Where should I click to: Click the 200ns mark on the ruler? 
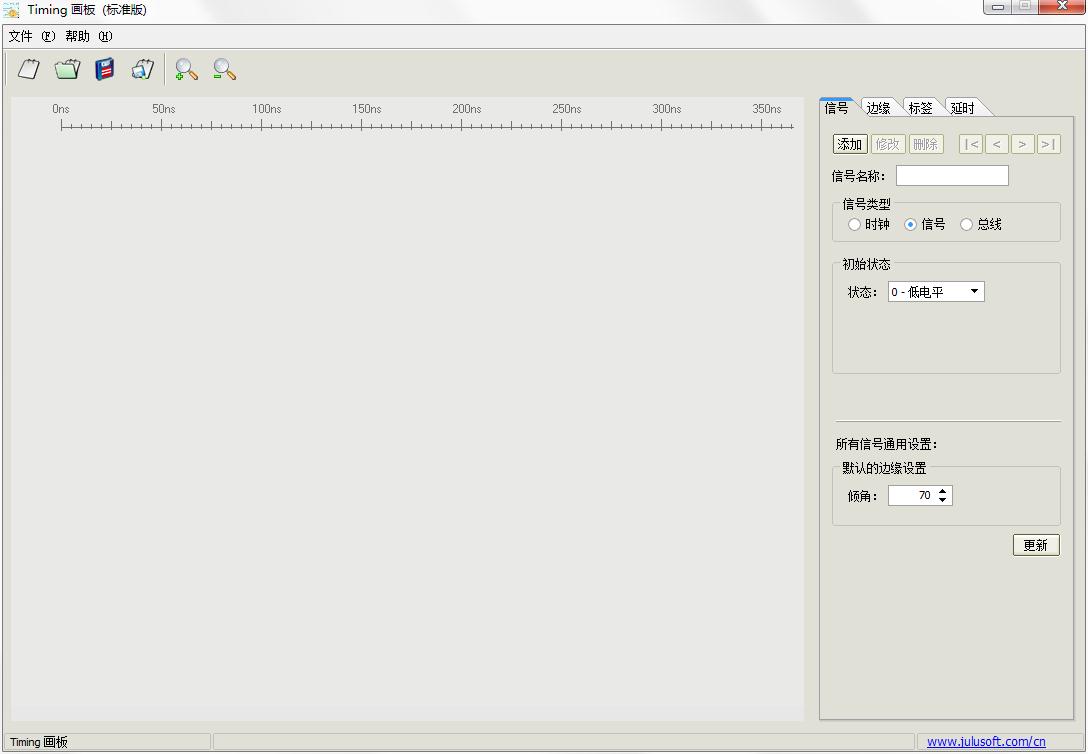pos(466,109)
